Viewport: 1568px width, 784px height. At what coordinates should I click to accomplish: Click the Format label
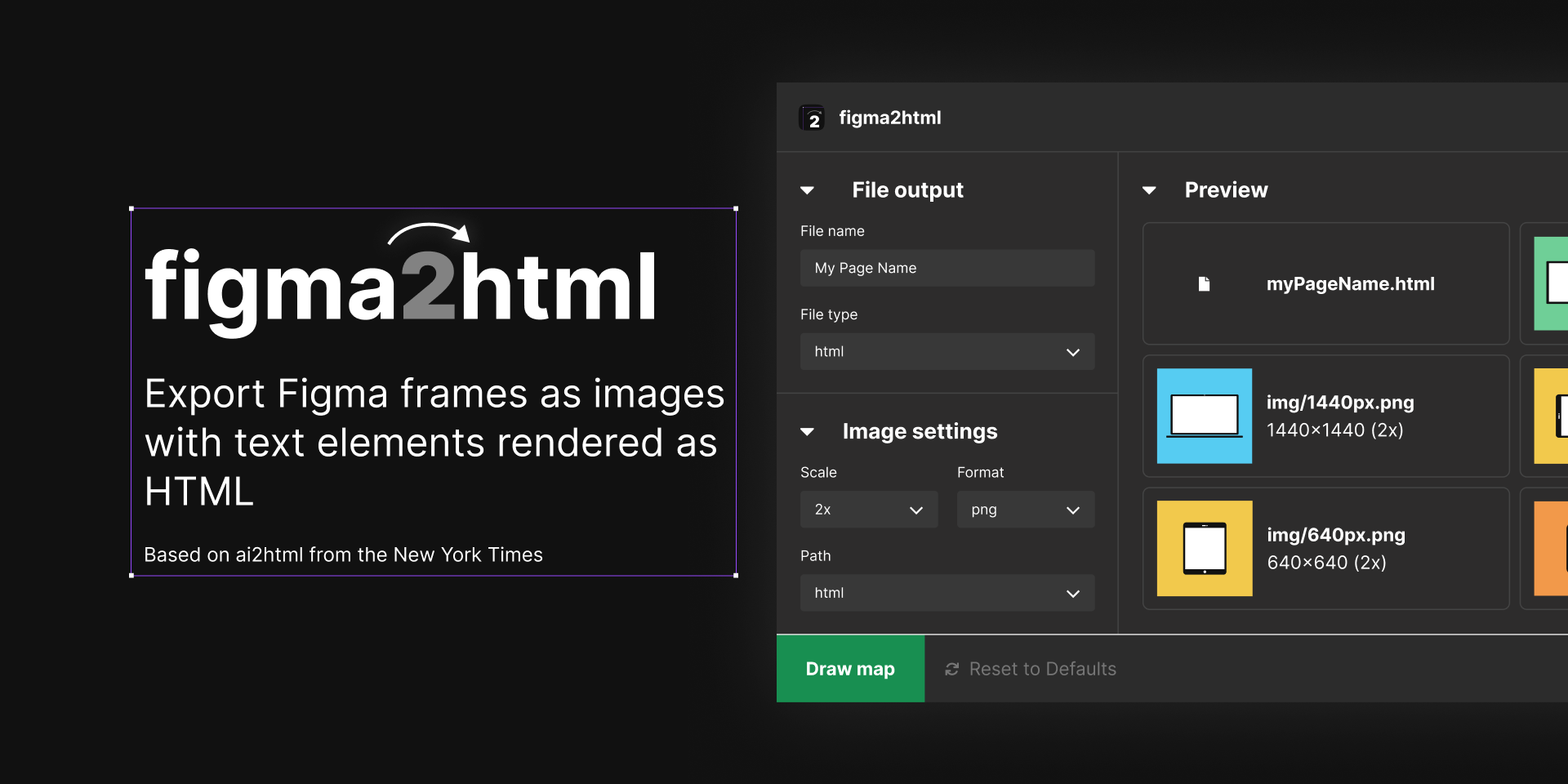point(980,472)
